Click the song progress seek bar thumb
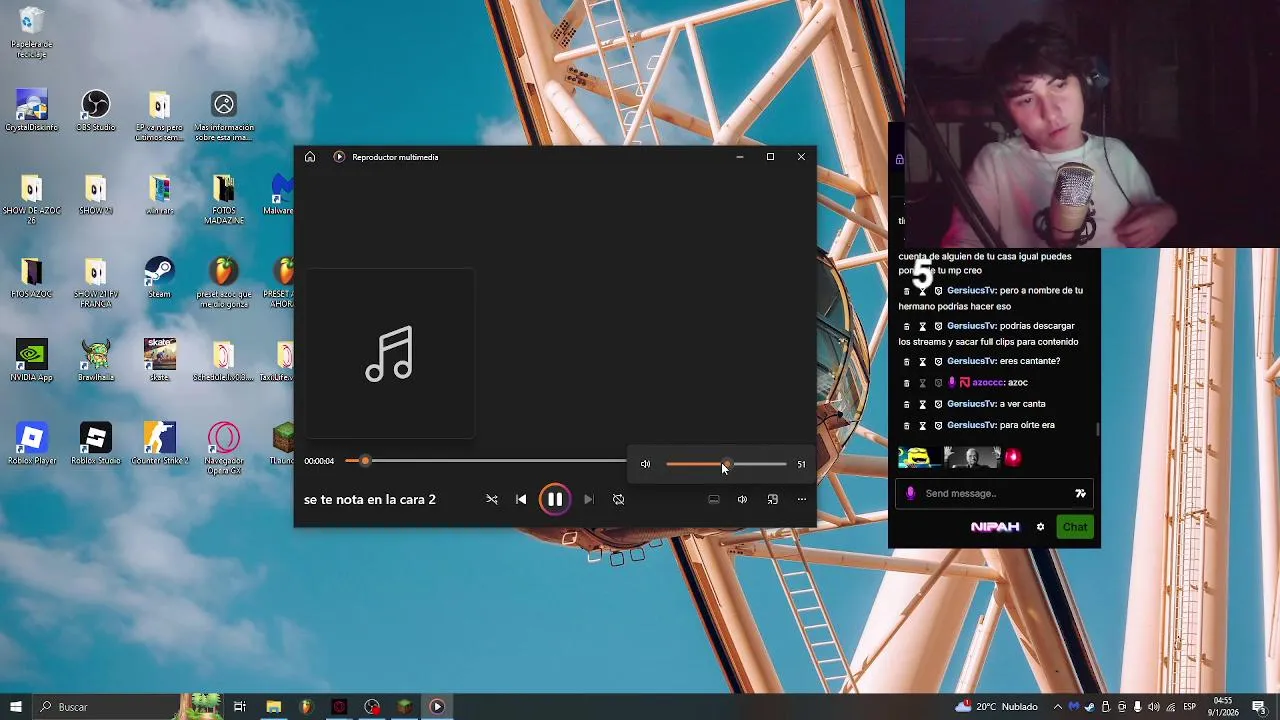The image size is (1280, 720). [365, 461]
